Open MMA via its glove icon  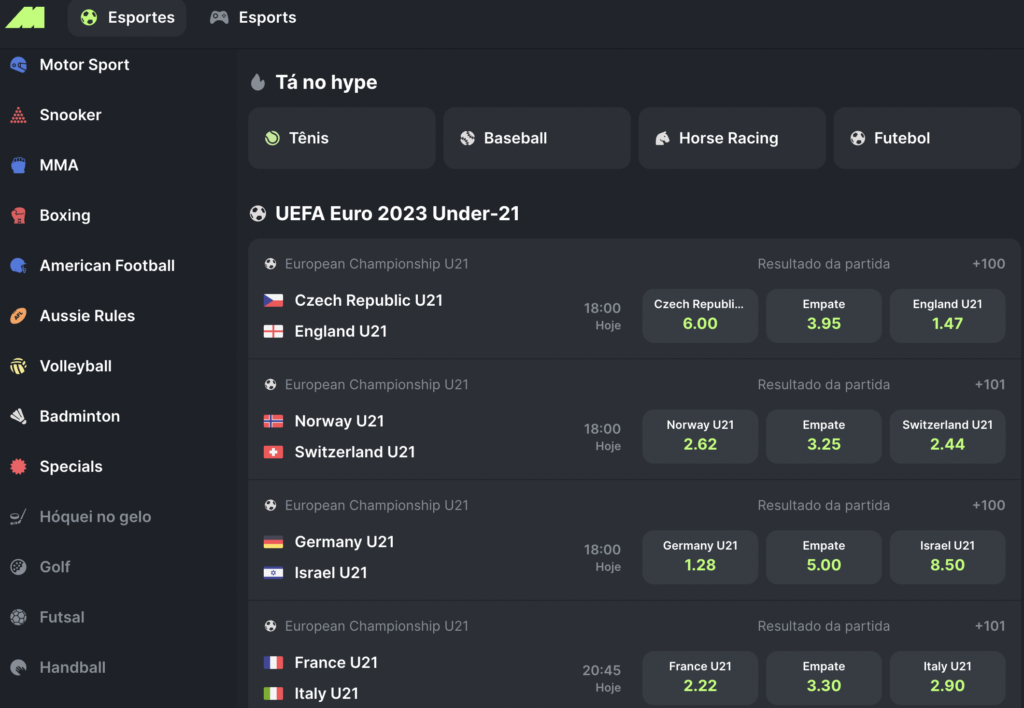[x=18, y=165]
